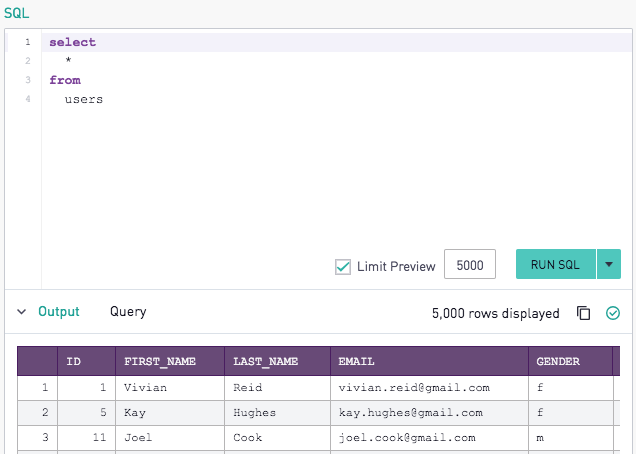The height and width of the screenshot is (454, 636).
Task: Sort by the FIRST_NAME column header
Action: click(x=170, y=361)
